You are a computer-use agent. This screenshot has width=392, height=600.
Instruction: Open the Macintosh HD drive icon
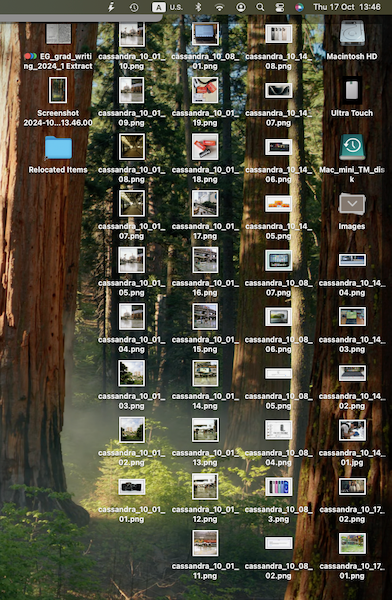352,34
